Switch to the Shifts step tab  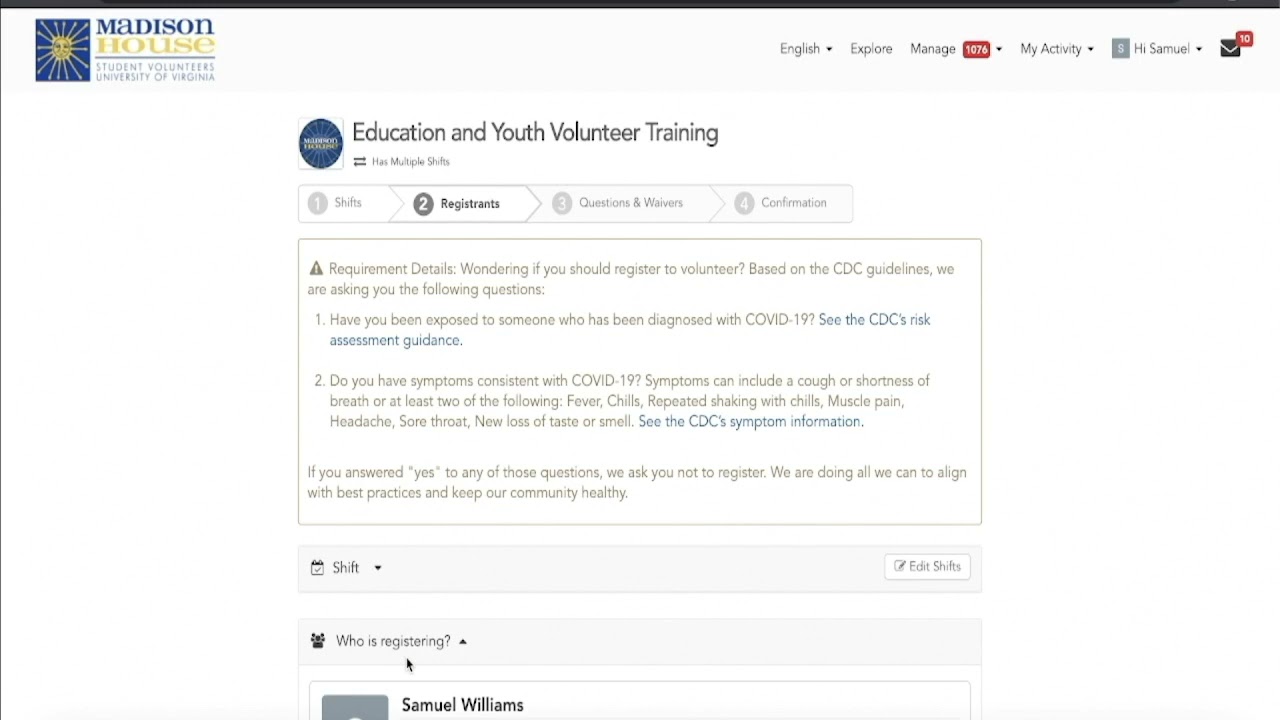[346, 203]
